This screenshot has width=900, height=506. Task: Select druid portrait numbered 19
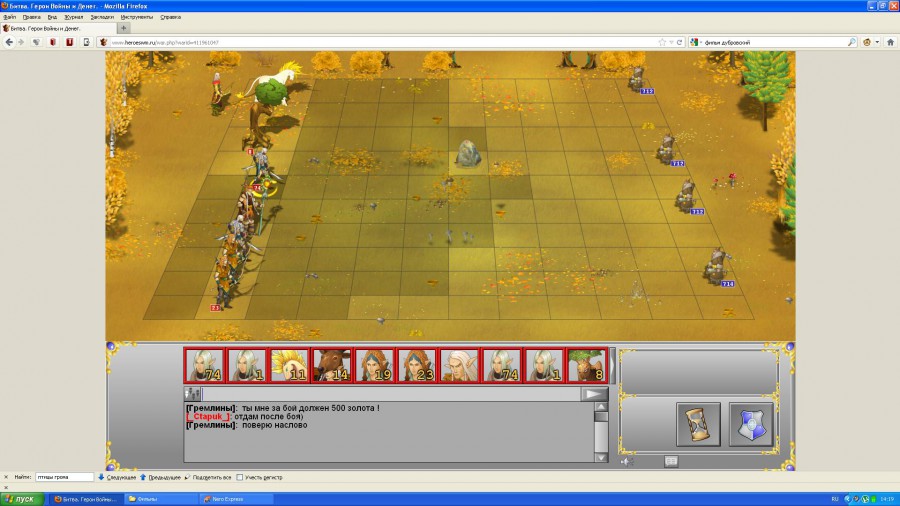click(x=374, y=365)
